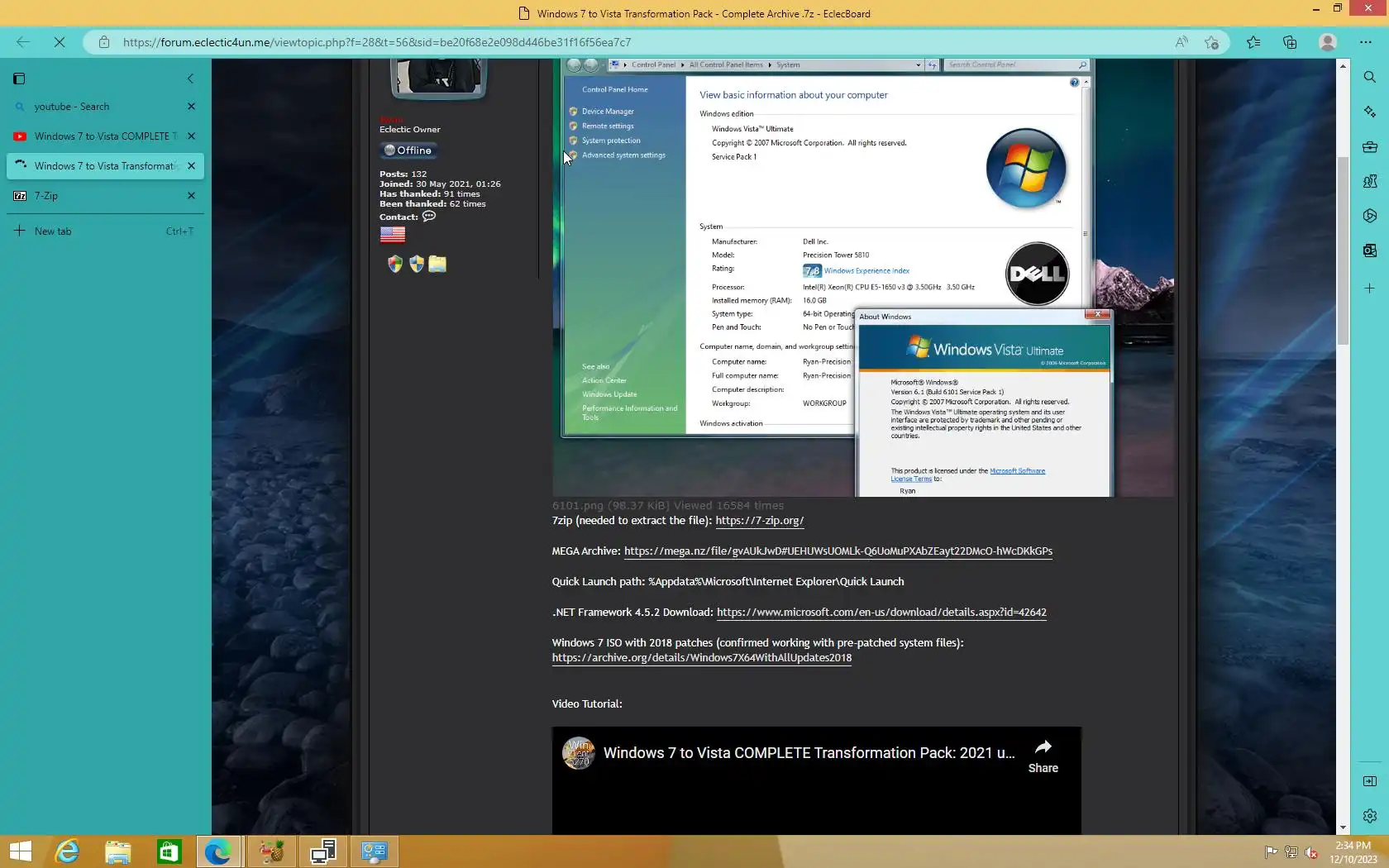This screenshot has height=868, width=1389.
Task: Click the Share button on the video
Action: [x=1043, y=756]
